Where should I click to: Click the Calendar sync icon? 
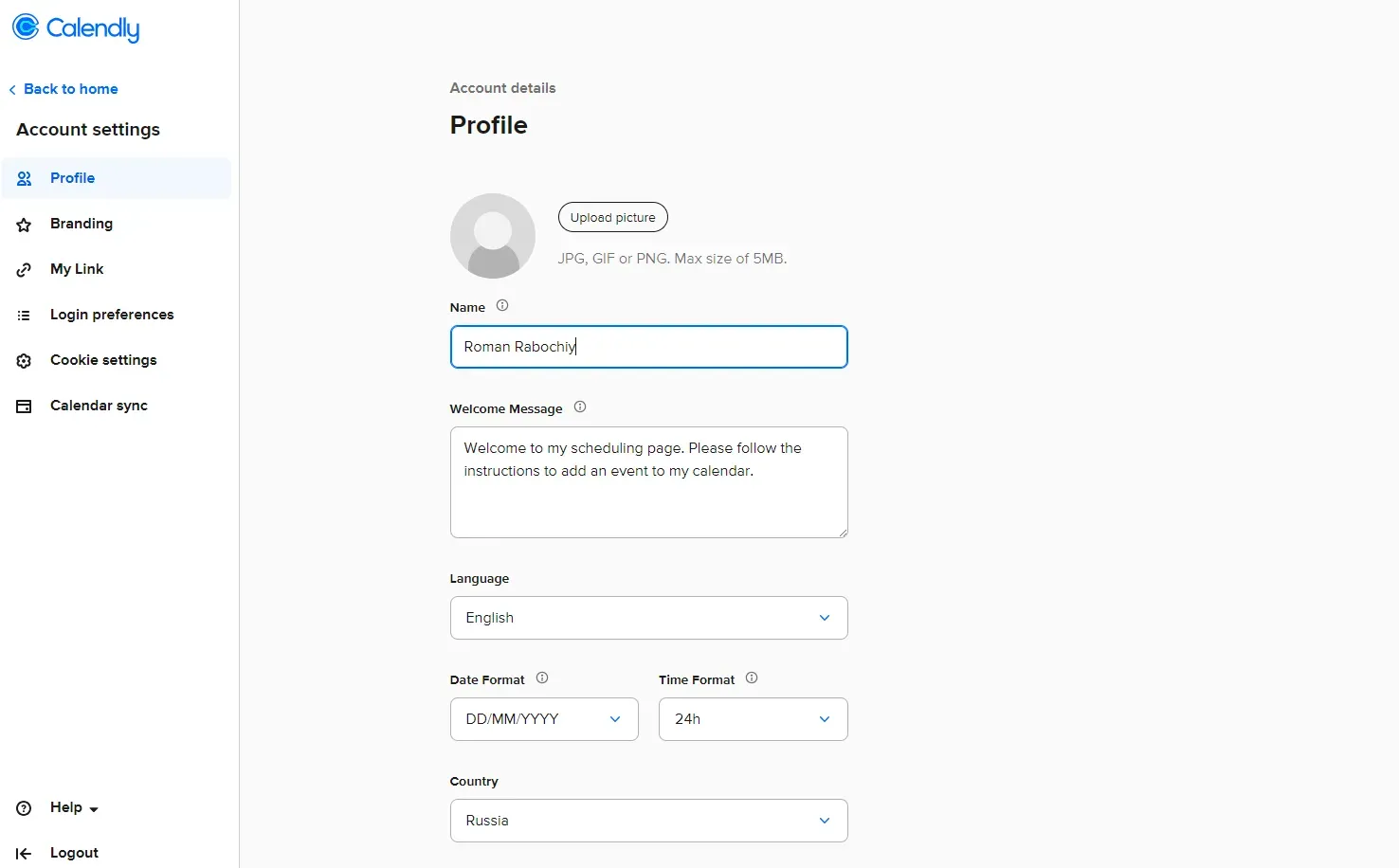coord(25,407)
